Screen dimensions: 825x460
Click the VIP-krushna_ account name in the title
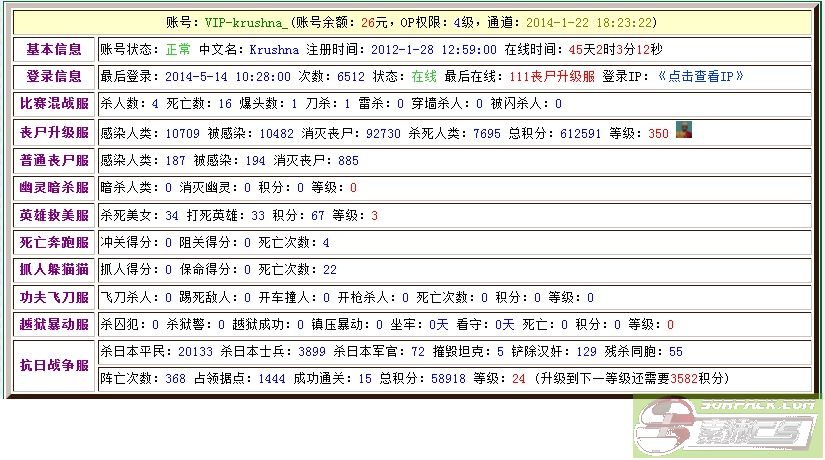(x=246, y=22)
